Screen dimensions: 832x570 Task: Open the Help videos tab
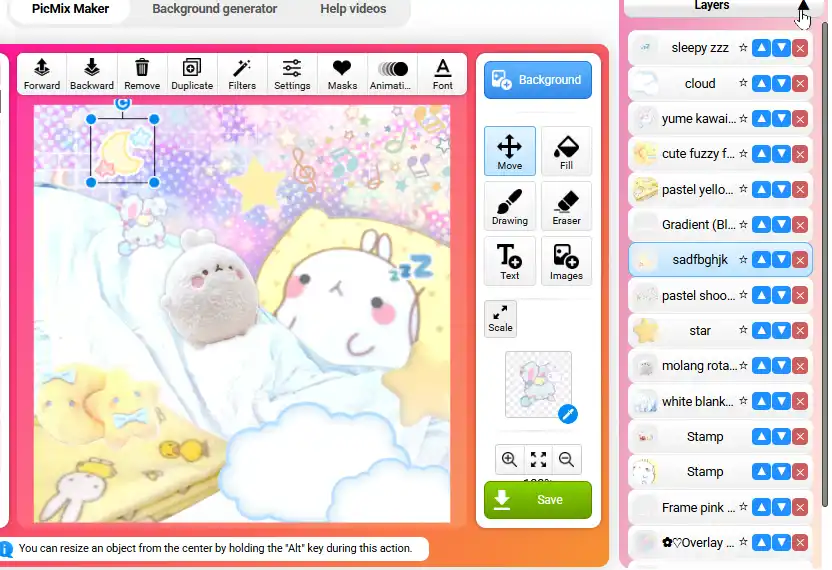353,8
